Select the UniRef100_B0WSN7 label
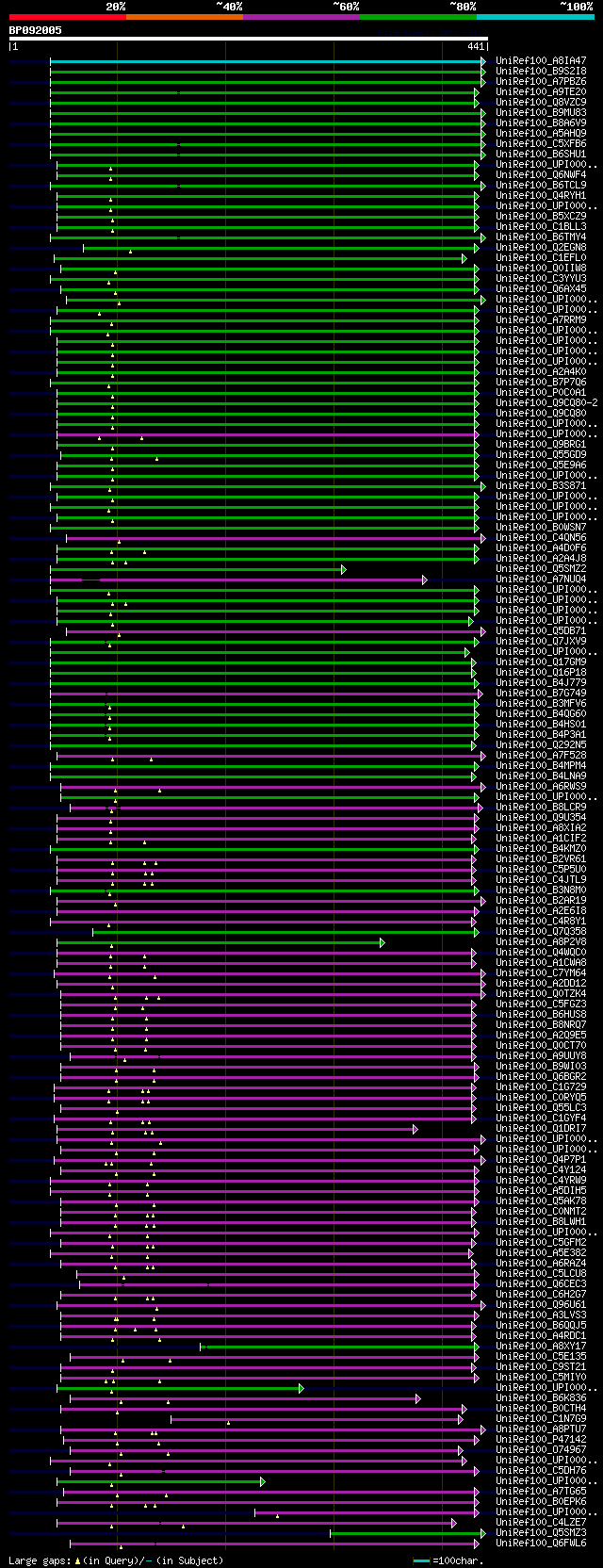The width and height of the screenshot is (603, 1568). 541,528
